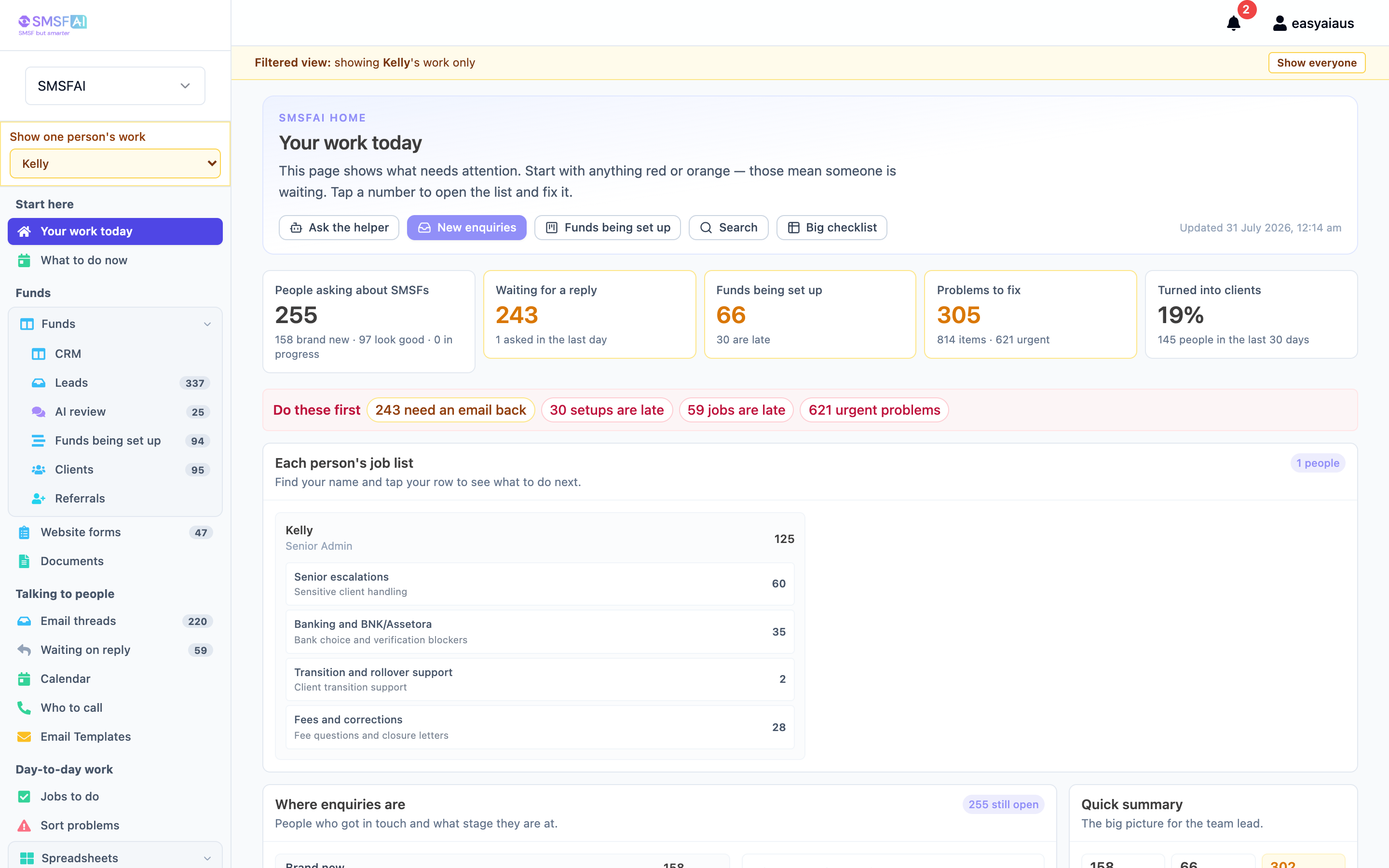Click the 621 urgent problems pill
This screenshot has width=1389, height=868.
point(874,410)
